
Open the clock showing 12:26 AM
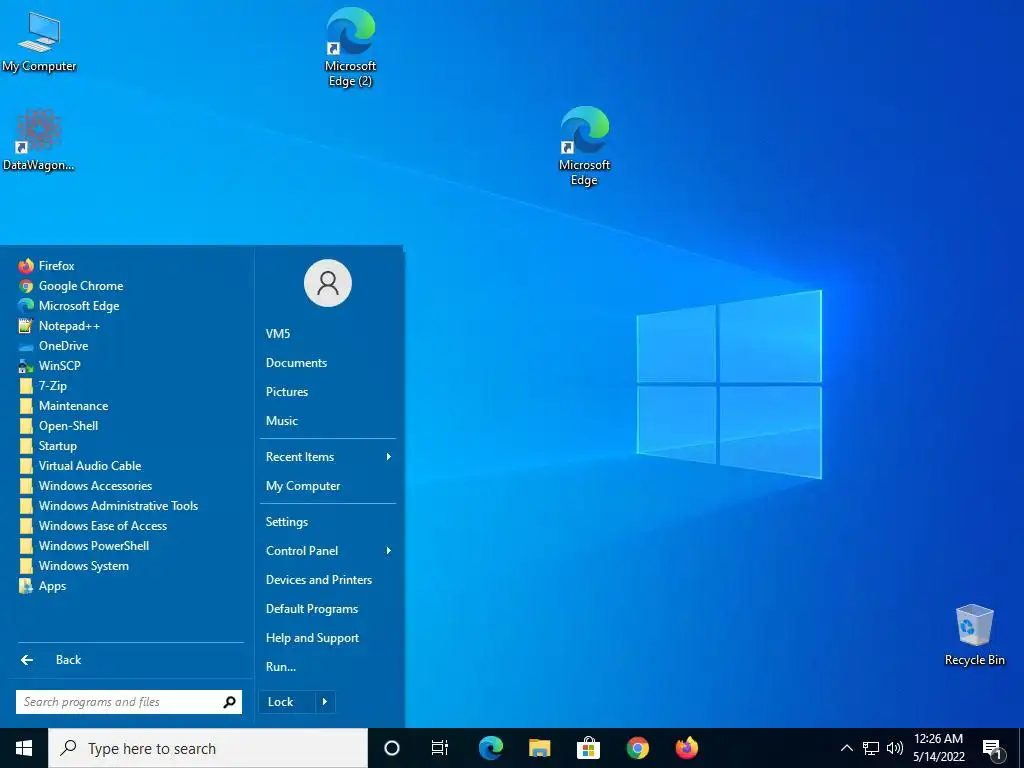[x=938, y=748]
